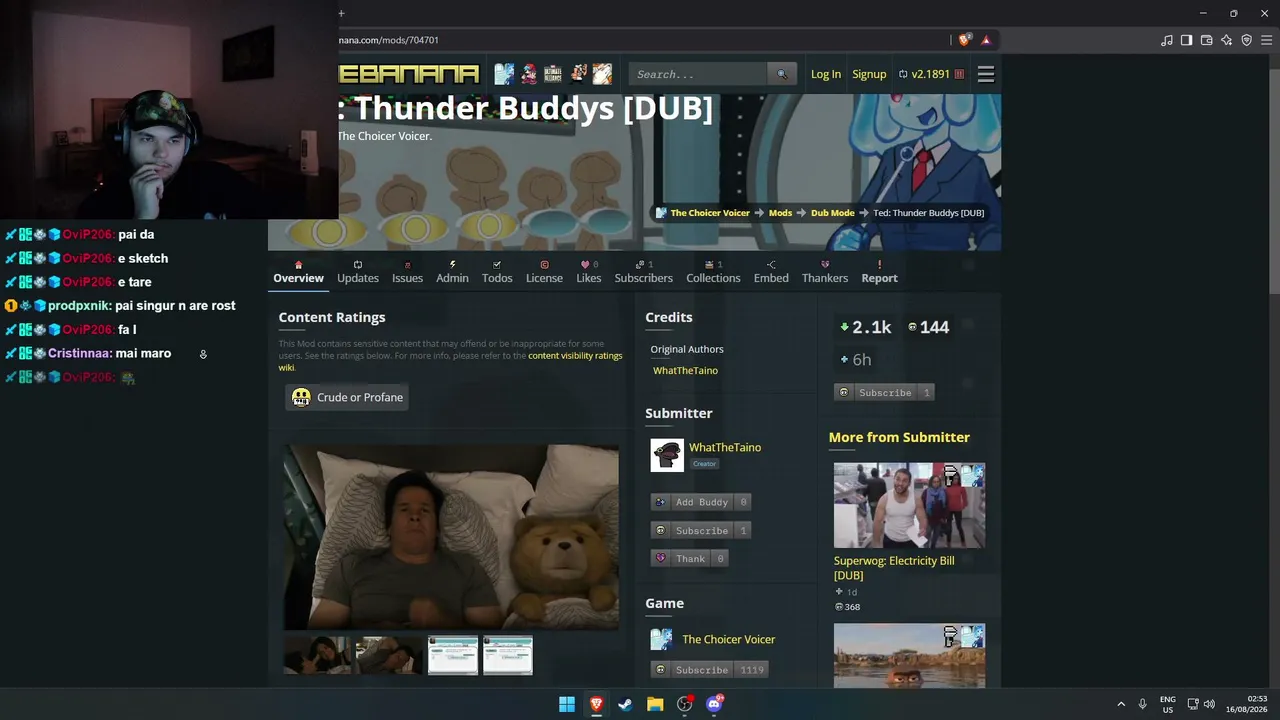The width and height of the screenshot is (1280, 720).
Task: Click WhatTheTaino under Original Authors
Action: tap(685, 370)
